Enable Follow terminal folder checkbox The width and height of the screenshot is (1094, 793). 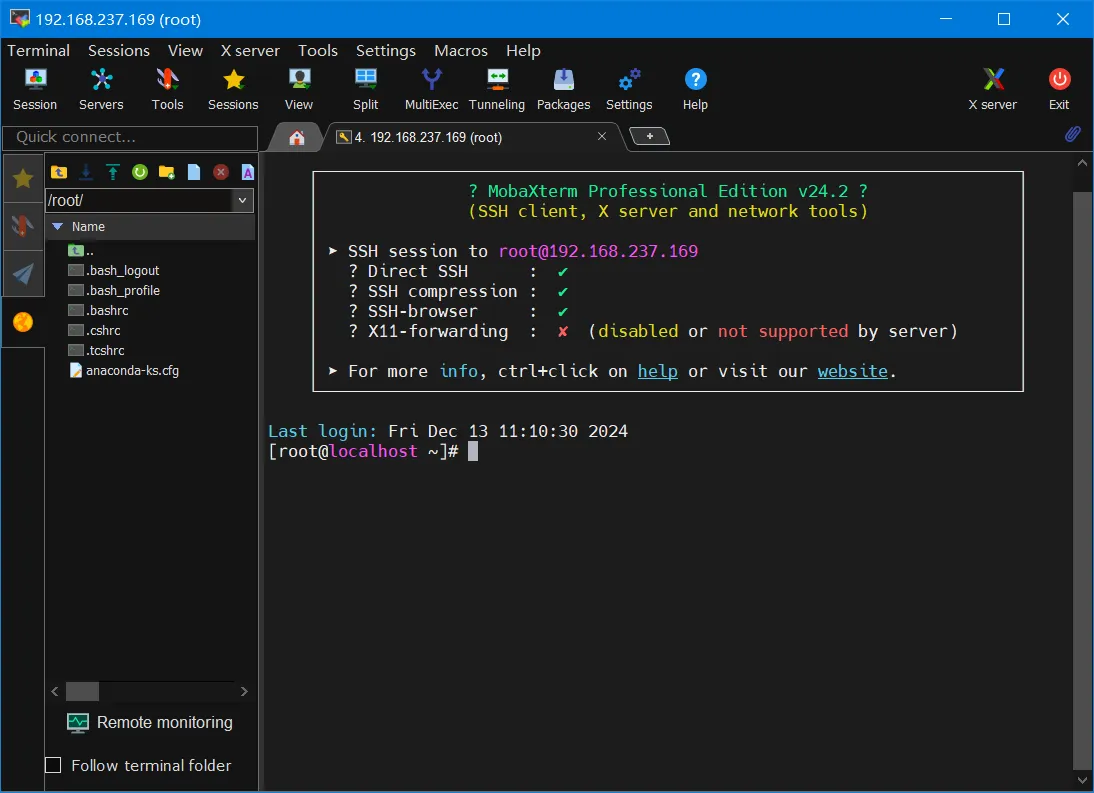pyautogui.click(x=53, y=765)
